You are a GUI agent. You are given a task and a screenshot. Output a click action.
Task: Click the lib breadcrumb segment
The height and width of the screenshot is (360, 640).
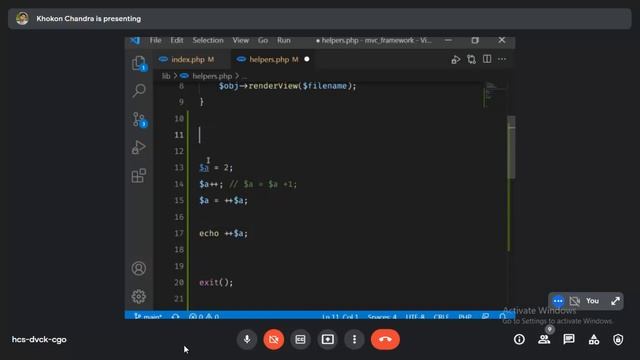166,76
